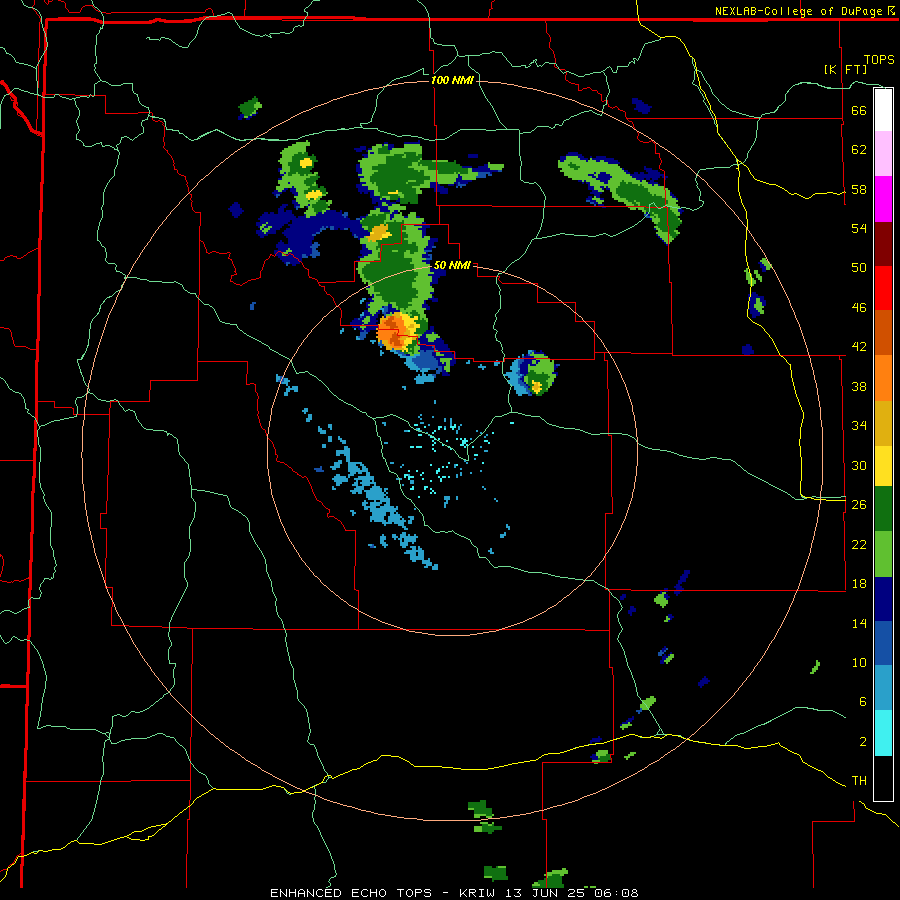Viewport: 900px width, 900px height.
Task: Click the legend value 18
Action: pos(859,584)
